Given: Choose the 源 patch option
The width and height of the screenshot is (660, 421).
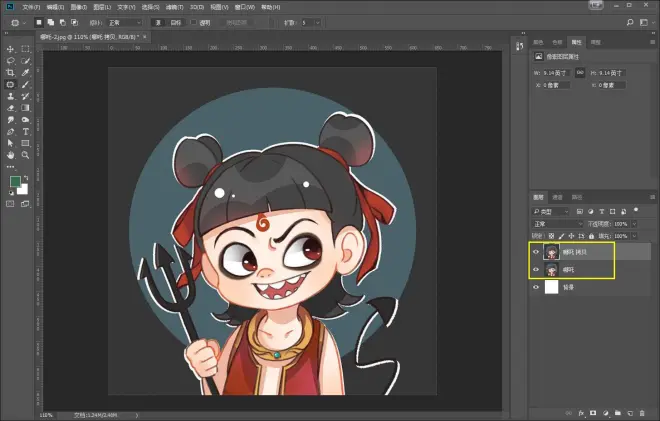Looking at the screenshot, I should 158,22.
